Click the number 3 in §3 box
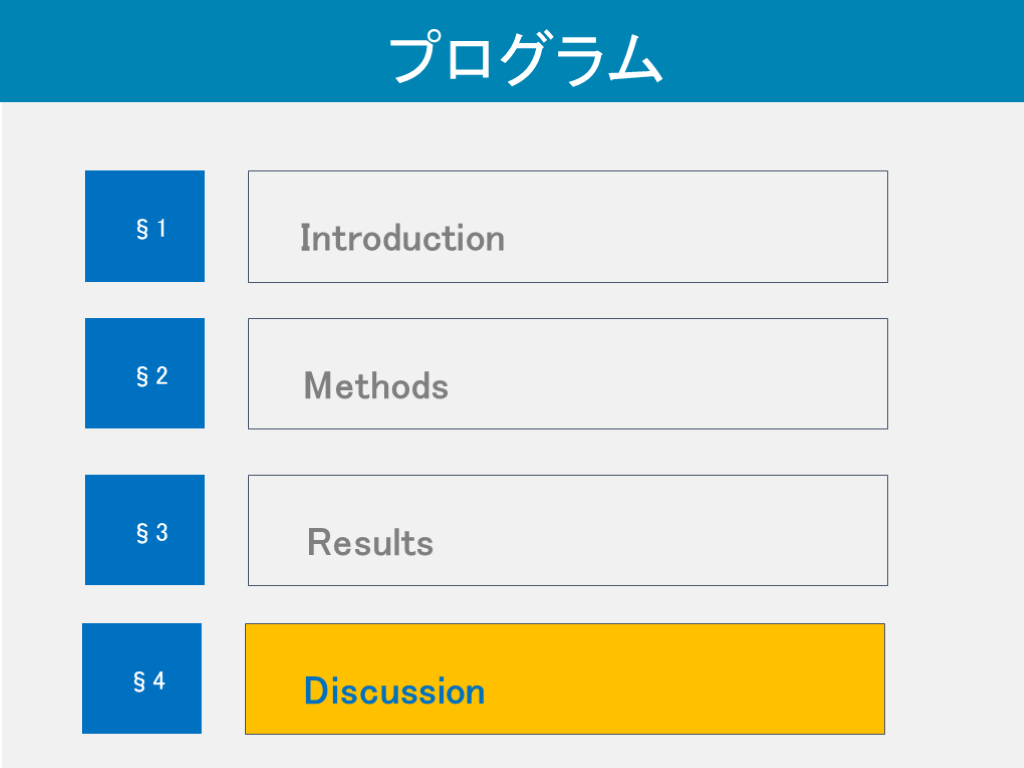 click(162, 533)
